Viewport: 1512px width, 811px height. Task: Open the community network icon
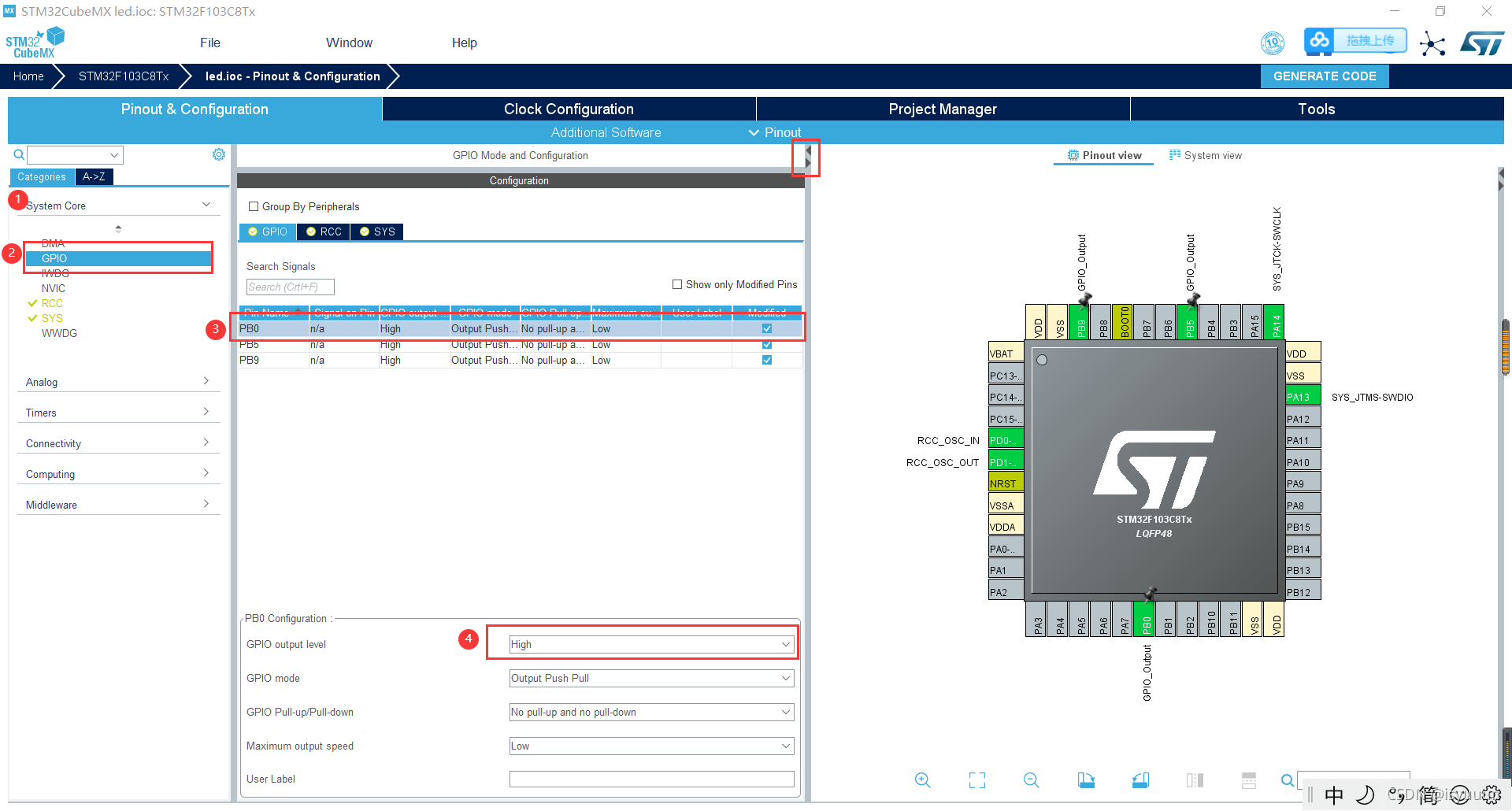[1432, 43]
